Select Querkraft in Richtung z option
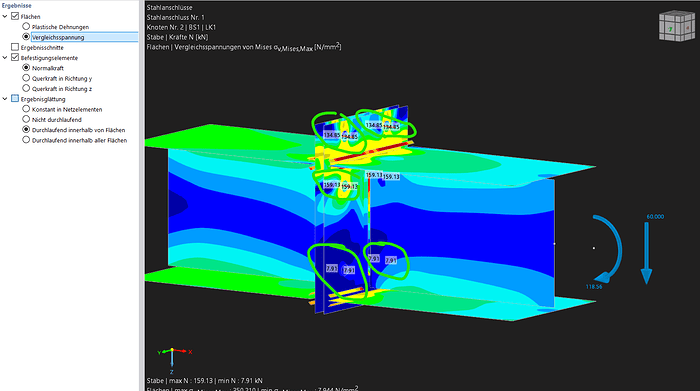The height and width of the screenshot is (391, 700). tap(26, 88)
